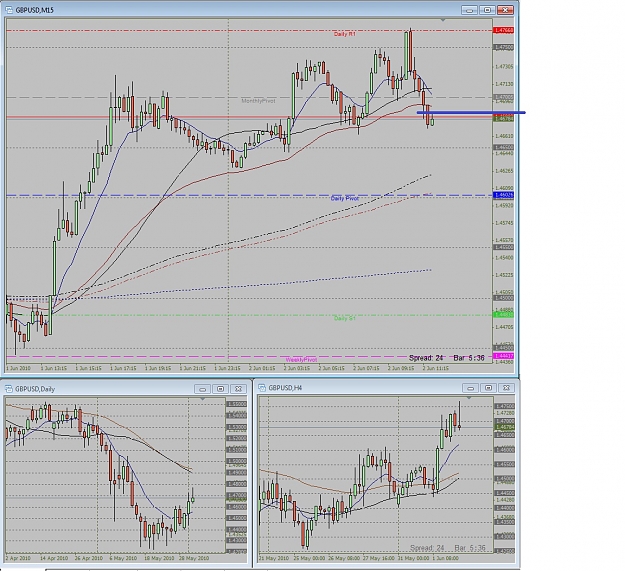Click the 31 May 00:00 label on H4 chart
Viewport: 625px width, 571px height.
coord(413,558)
